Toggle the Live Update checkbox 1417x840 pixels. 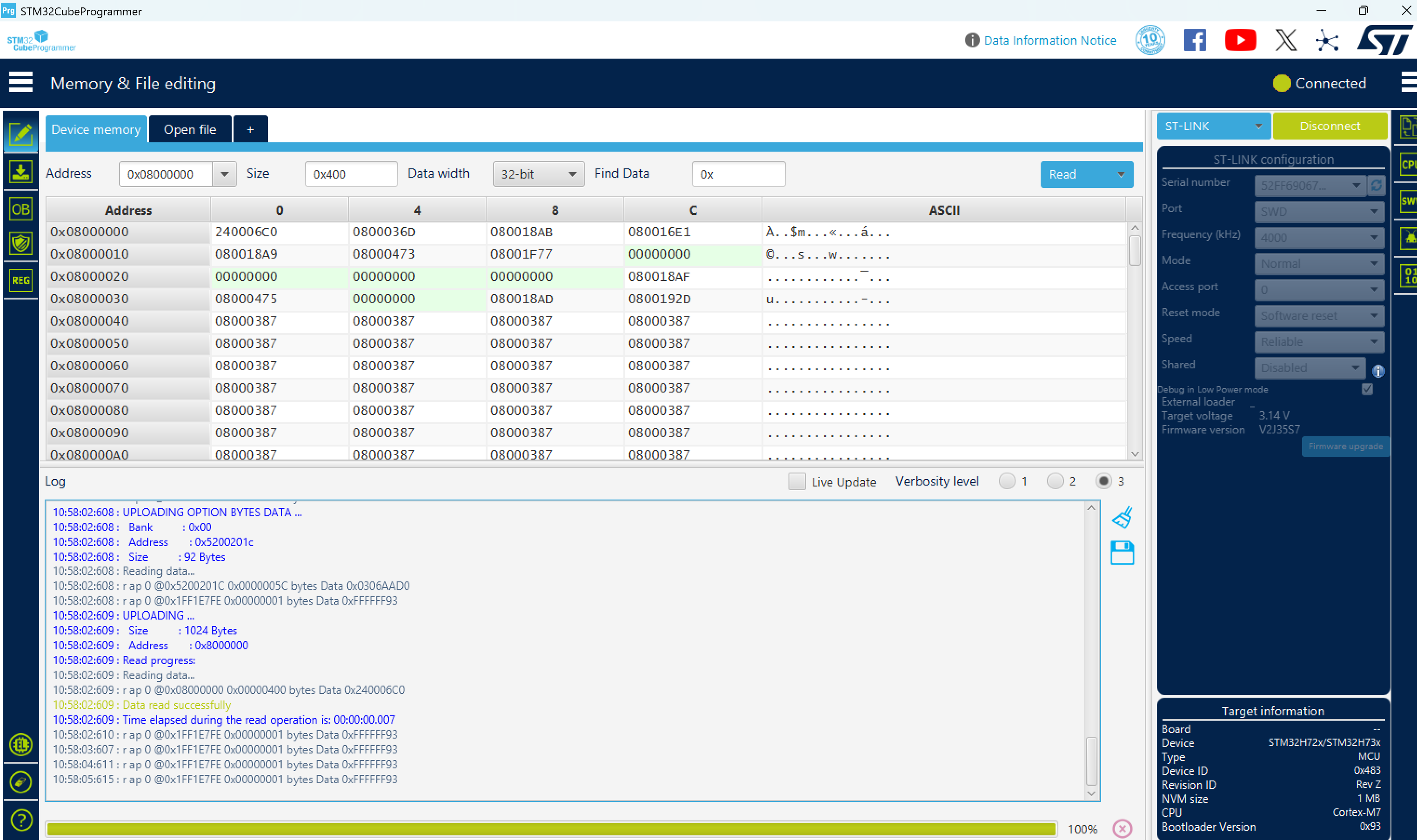click(x=796, y=481)
